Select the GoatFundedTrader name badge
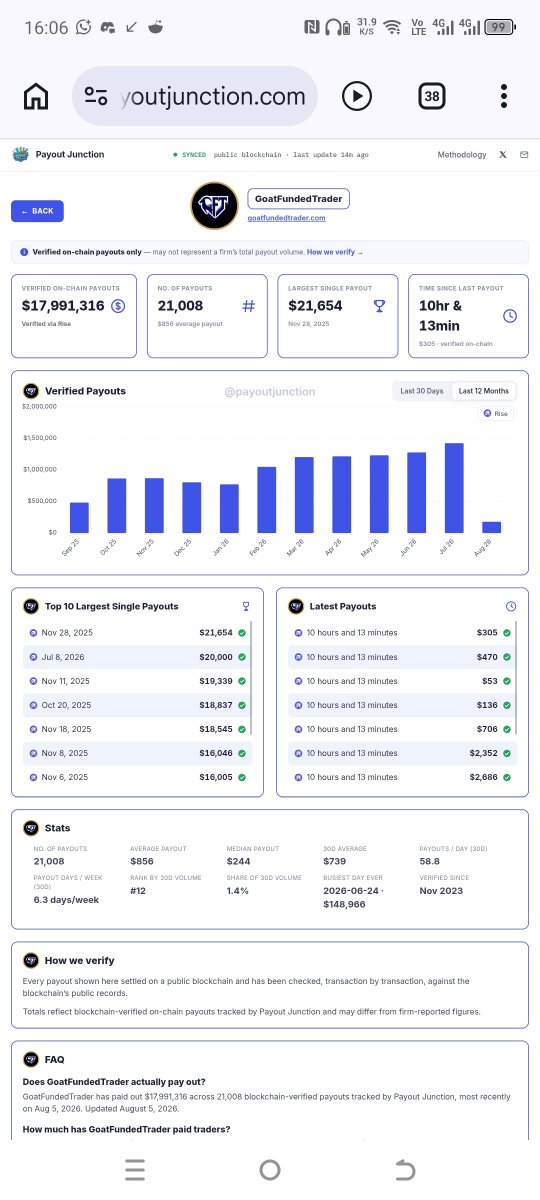This screenshot has width=540, height=1200. (x=298, y=199)
